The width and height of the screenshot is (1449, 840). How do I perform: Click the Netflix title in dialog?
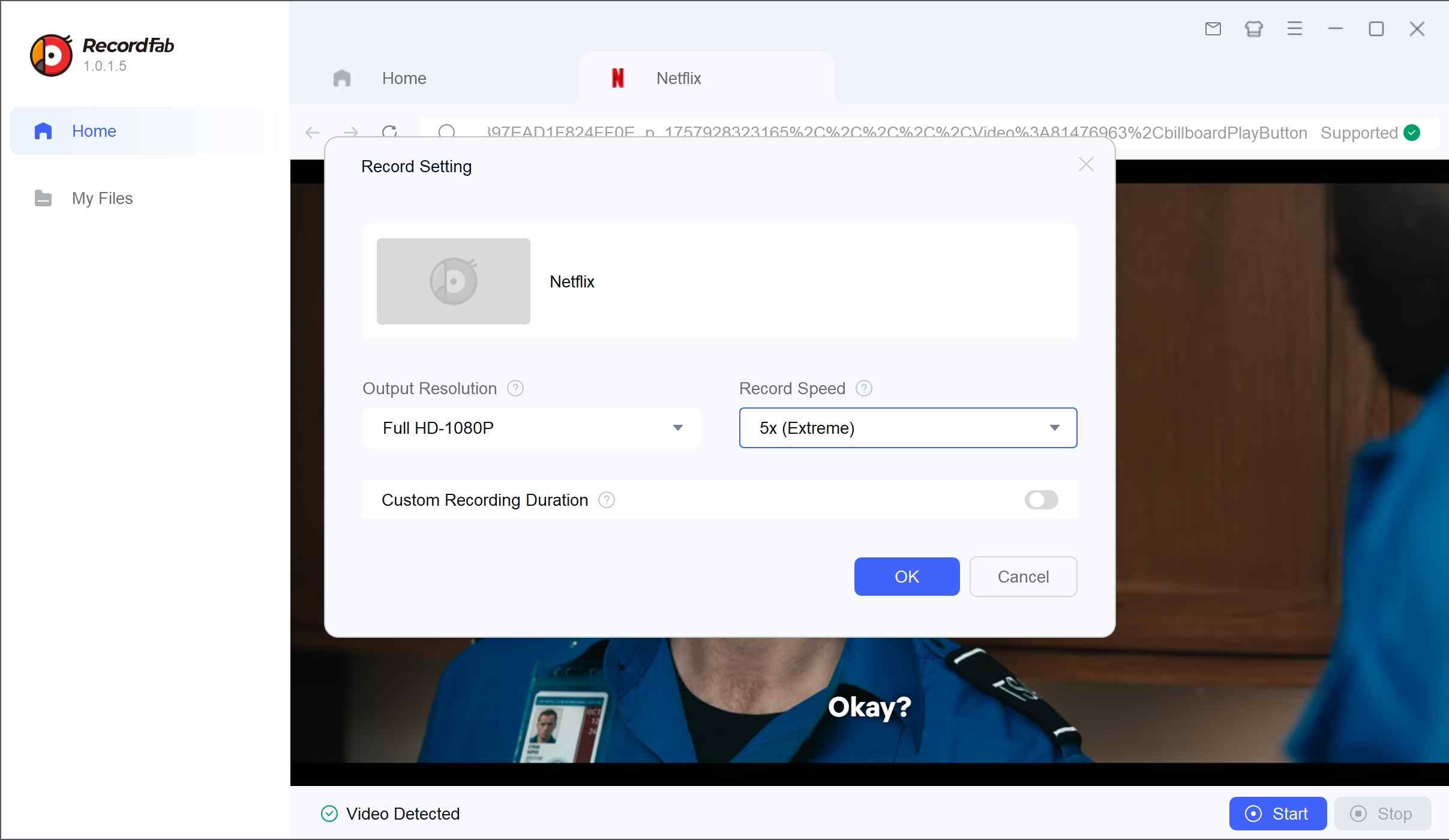pyautogui.click(x=572, y=281)
